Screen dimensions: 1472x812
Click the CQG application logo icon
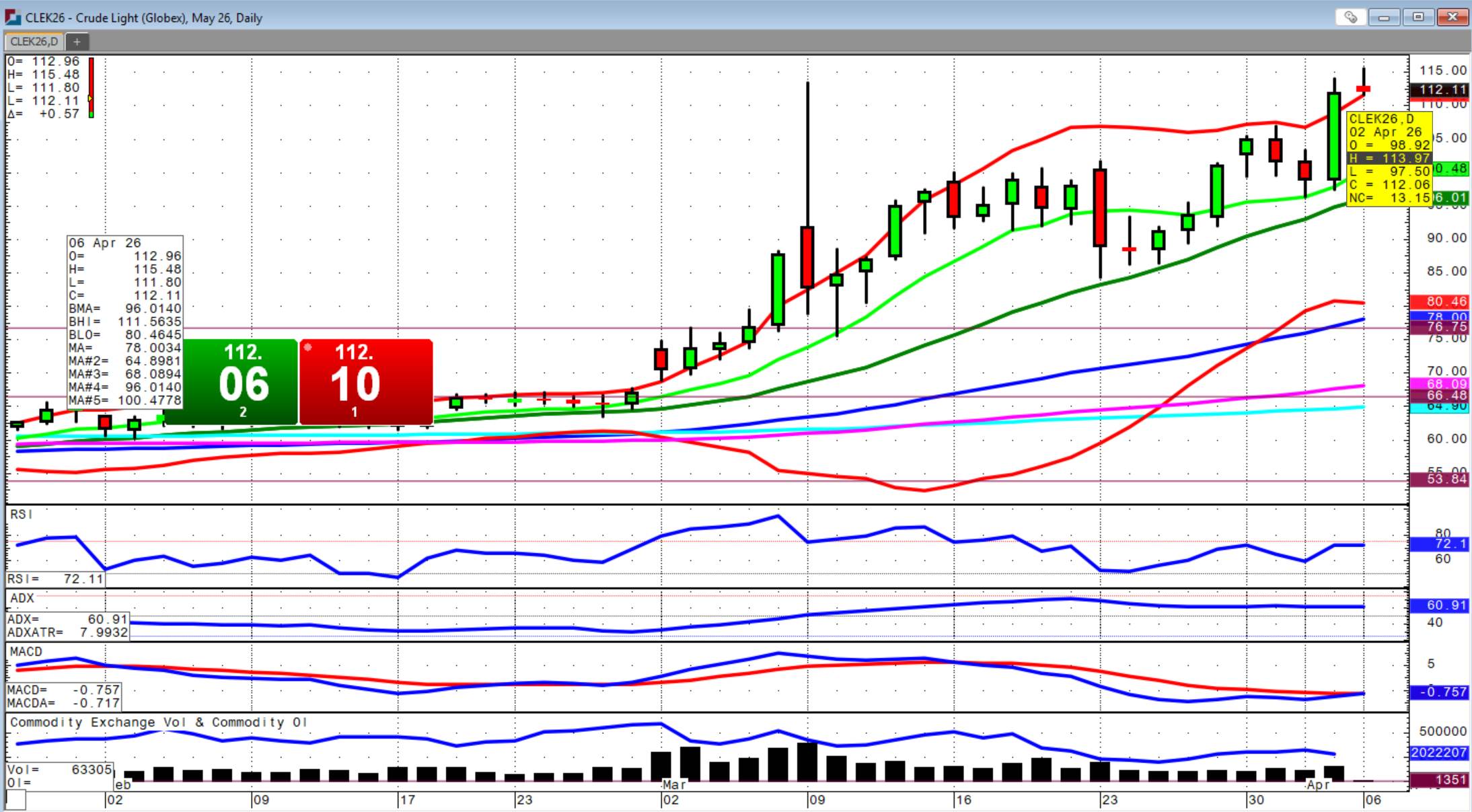pyautogui.click(x=12, y=17)
